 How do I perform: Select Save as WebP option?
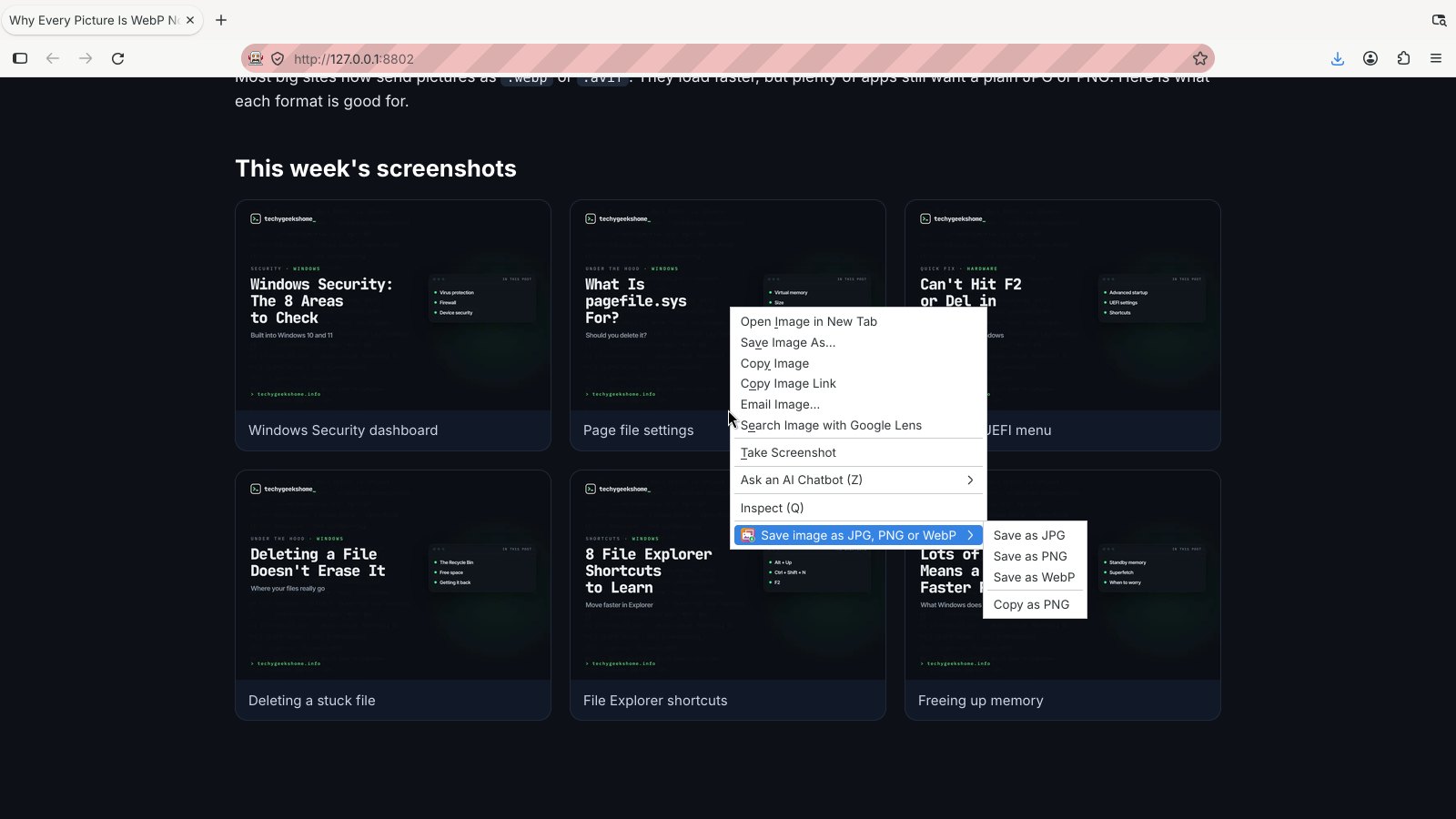(1035, 577)
